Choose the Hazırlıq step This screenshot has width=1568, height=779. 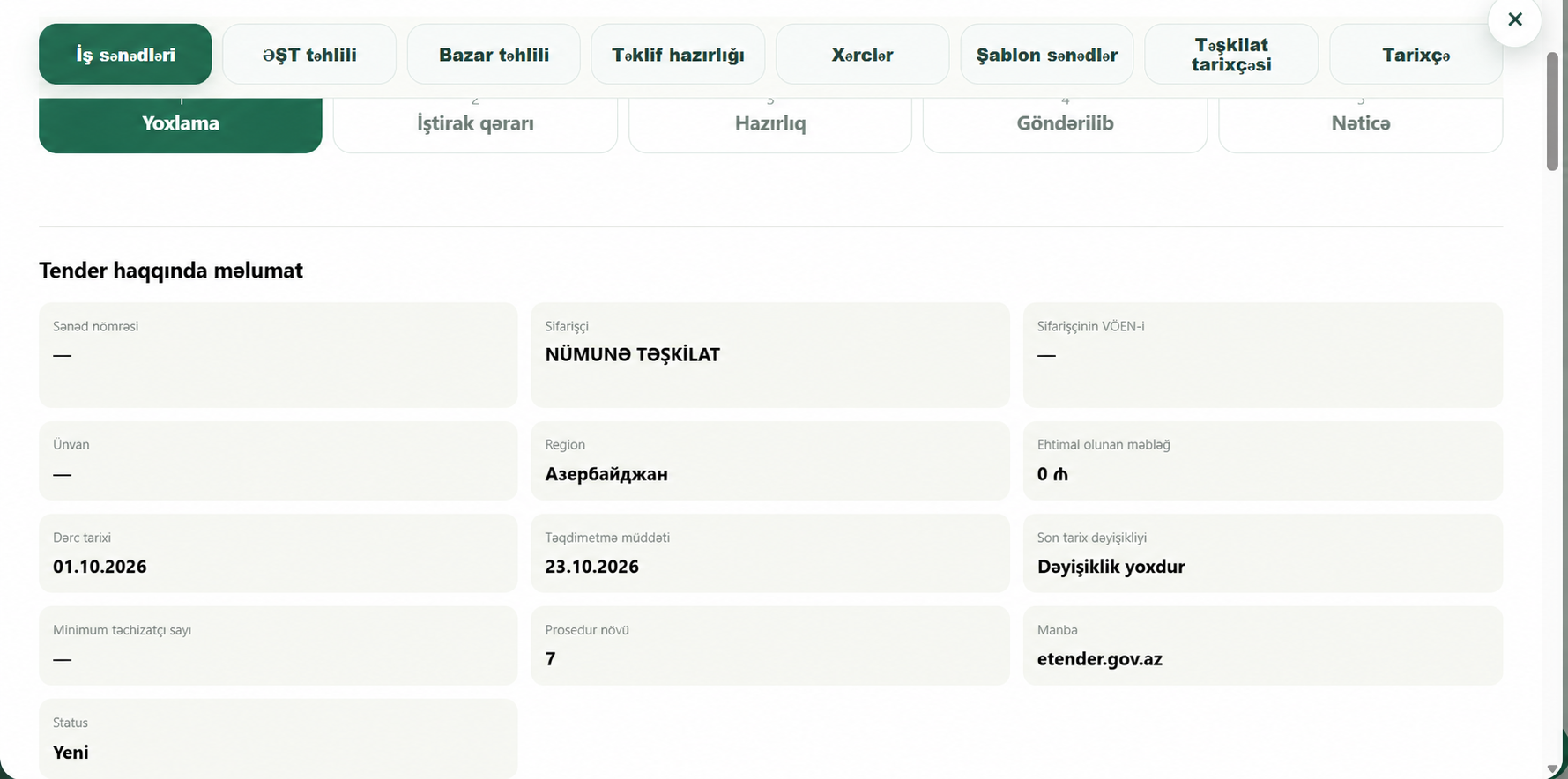coord(770,123)
